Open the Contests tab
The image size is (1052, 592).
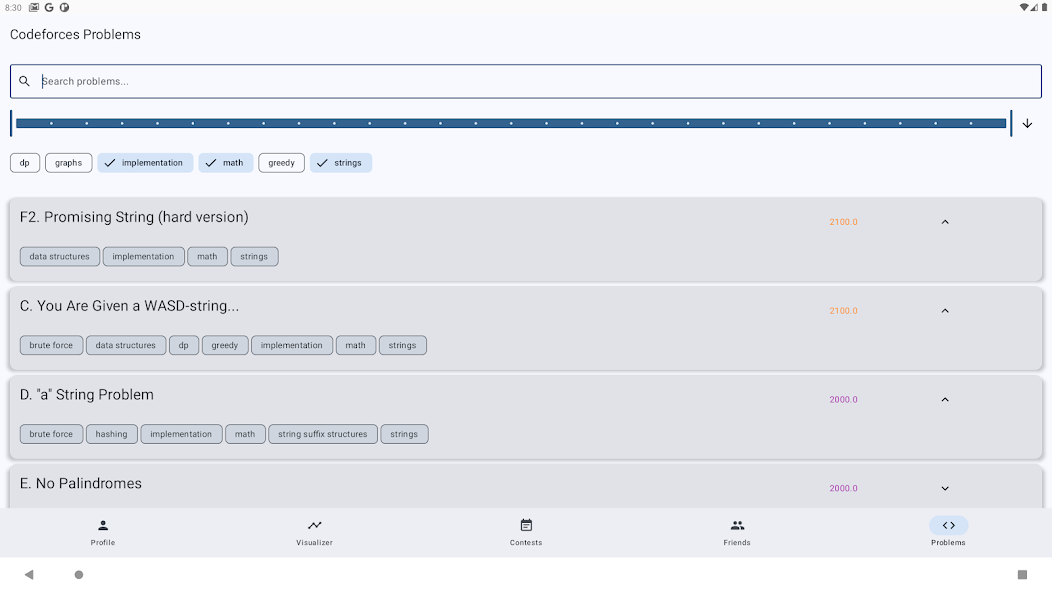(526, 532)
